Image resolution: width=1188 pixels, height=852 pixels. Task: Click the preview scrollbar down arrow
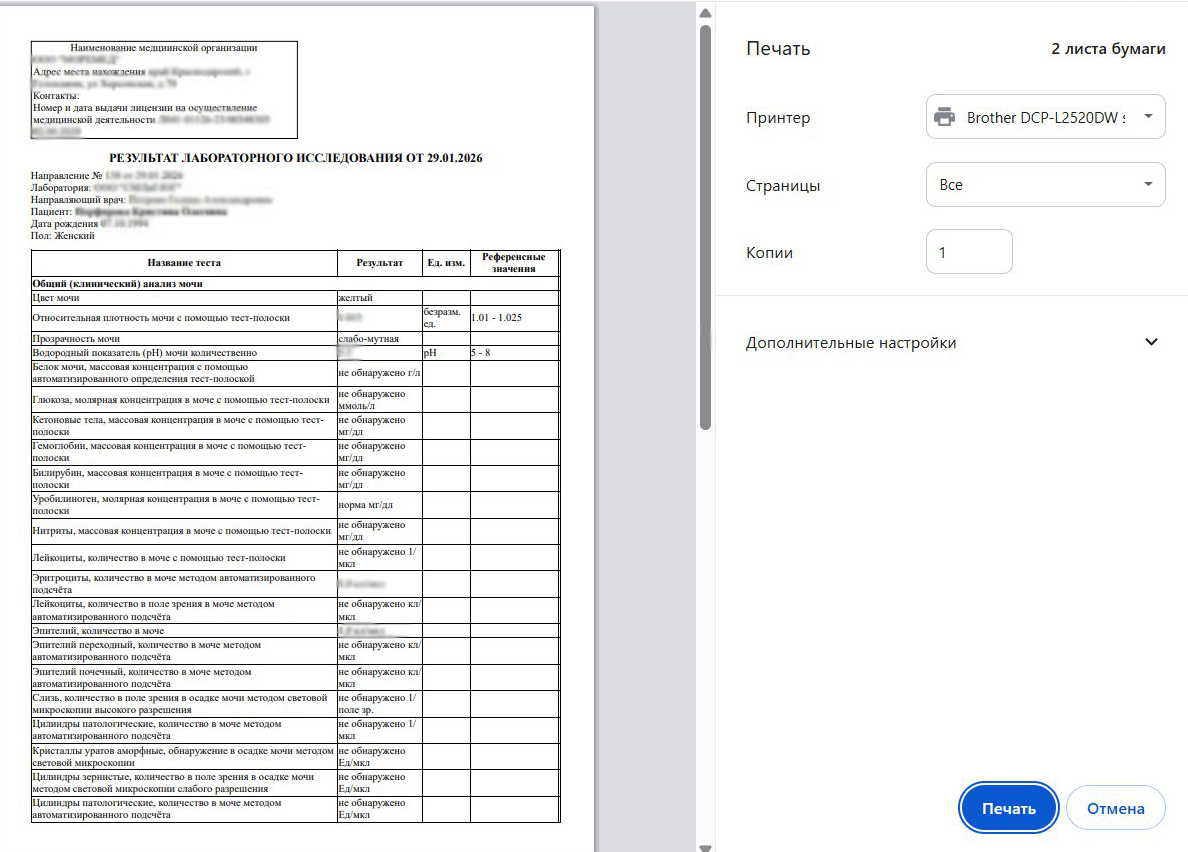tap(705, 846)
